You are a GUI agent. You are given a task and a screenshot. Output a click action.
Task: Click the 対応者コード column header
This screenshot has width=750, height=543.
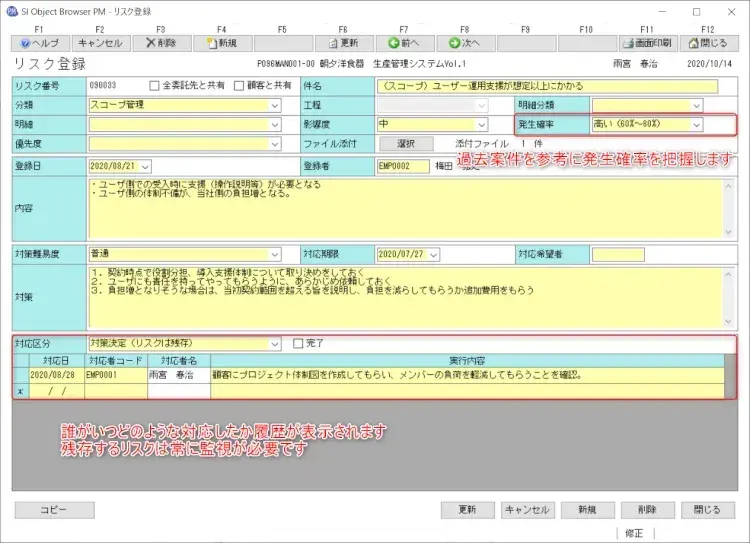click(x=116, y=361)
